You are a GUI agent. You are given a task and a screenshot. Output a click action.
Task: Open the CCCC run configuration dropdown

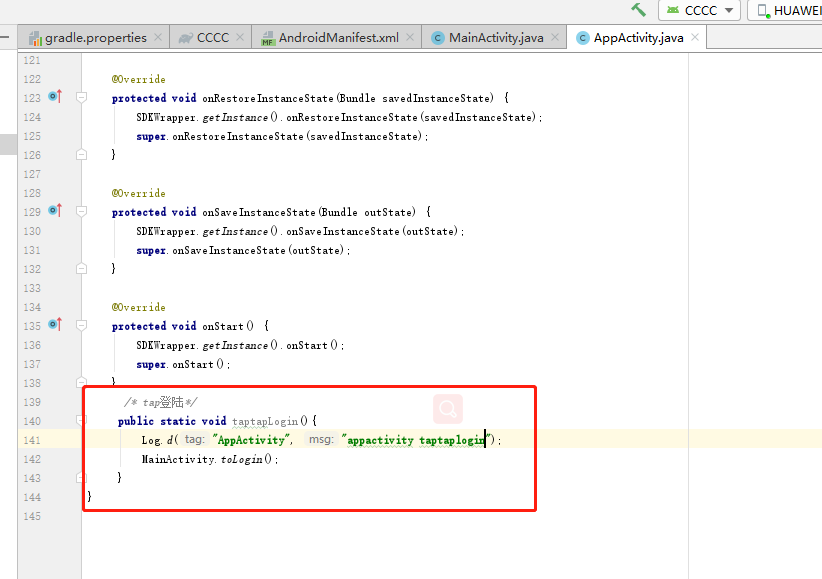[699, 10]
